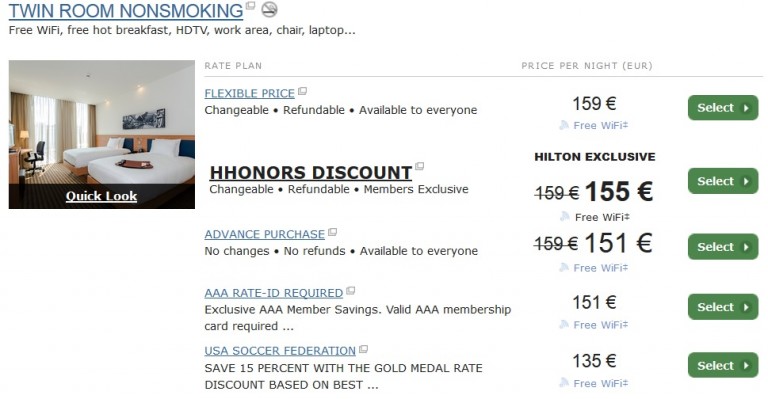Click the popup icon beside HHonors Discount
Viewport: 768px width, 399px height.
click(x=419, y=166)
